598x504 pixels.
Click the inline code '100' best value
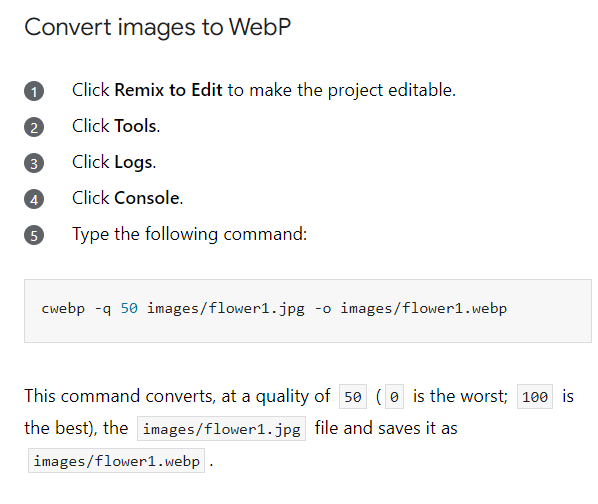535,396
